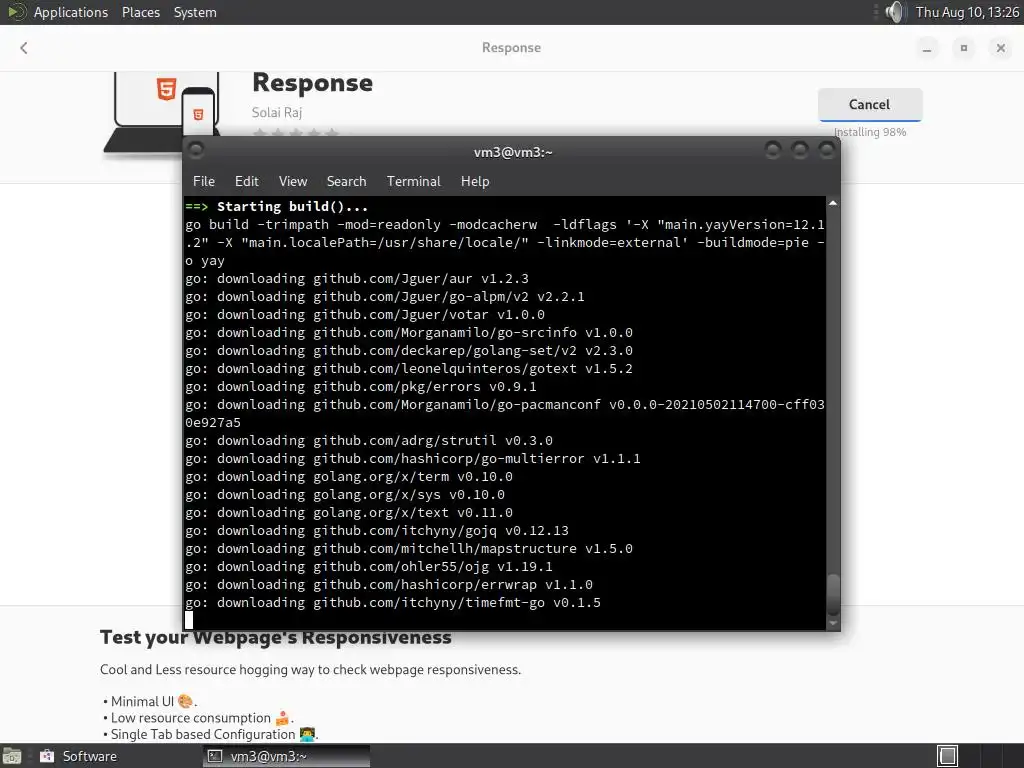Open the terminal Search menu
1024x768 pixels.
(x=346, y=182)
